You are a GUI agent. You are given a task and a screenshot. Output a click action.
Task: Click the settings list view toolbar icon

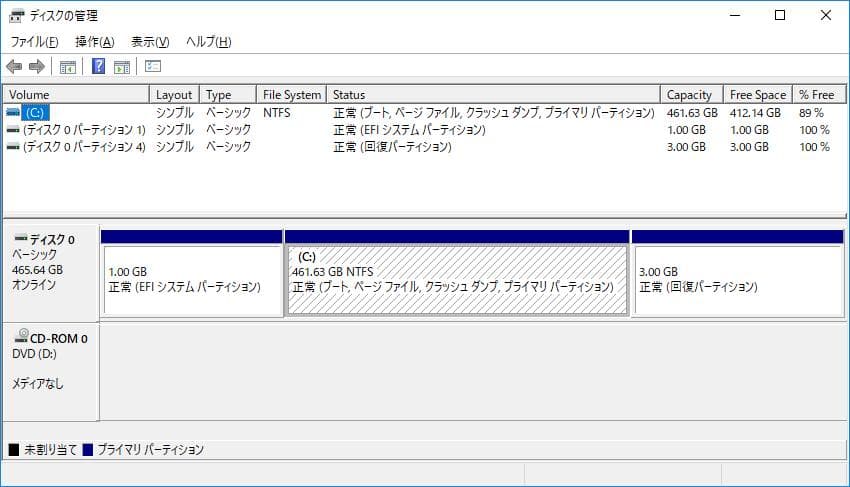[153, 66]
